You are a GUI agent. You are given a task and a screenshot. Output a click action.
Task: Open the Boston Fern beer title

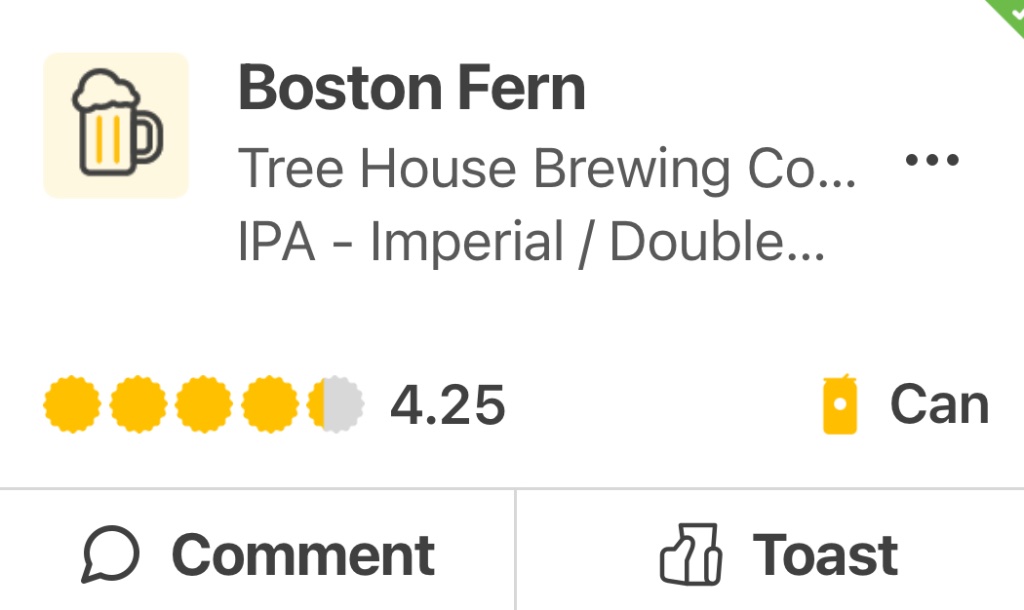click(x=411, y=88)
